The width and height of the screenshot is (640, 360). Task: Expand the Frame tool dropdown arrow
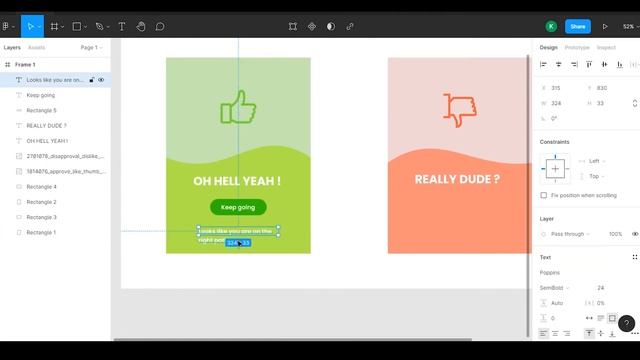[x=62, y=27]
